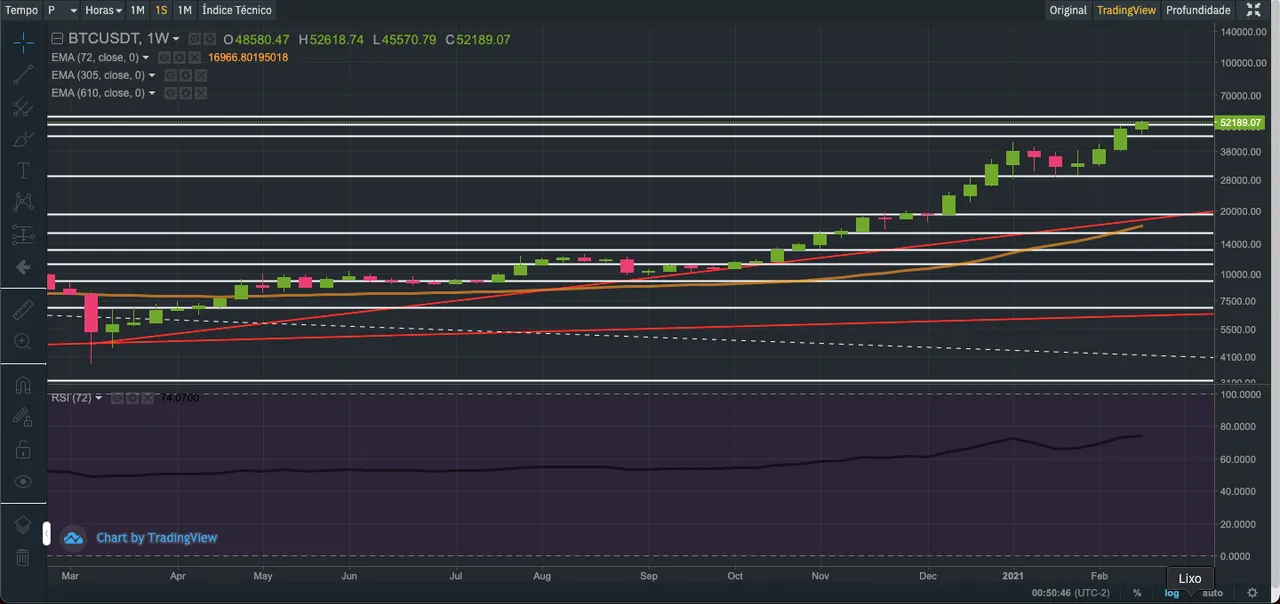The image size is (1280, 604).
Task: Select the text annotation tool
Action: (x=23, y=171)
